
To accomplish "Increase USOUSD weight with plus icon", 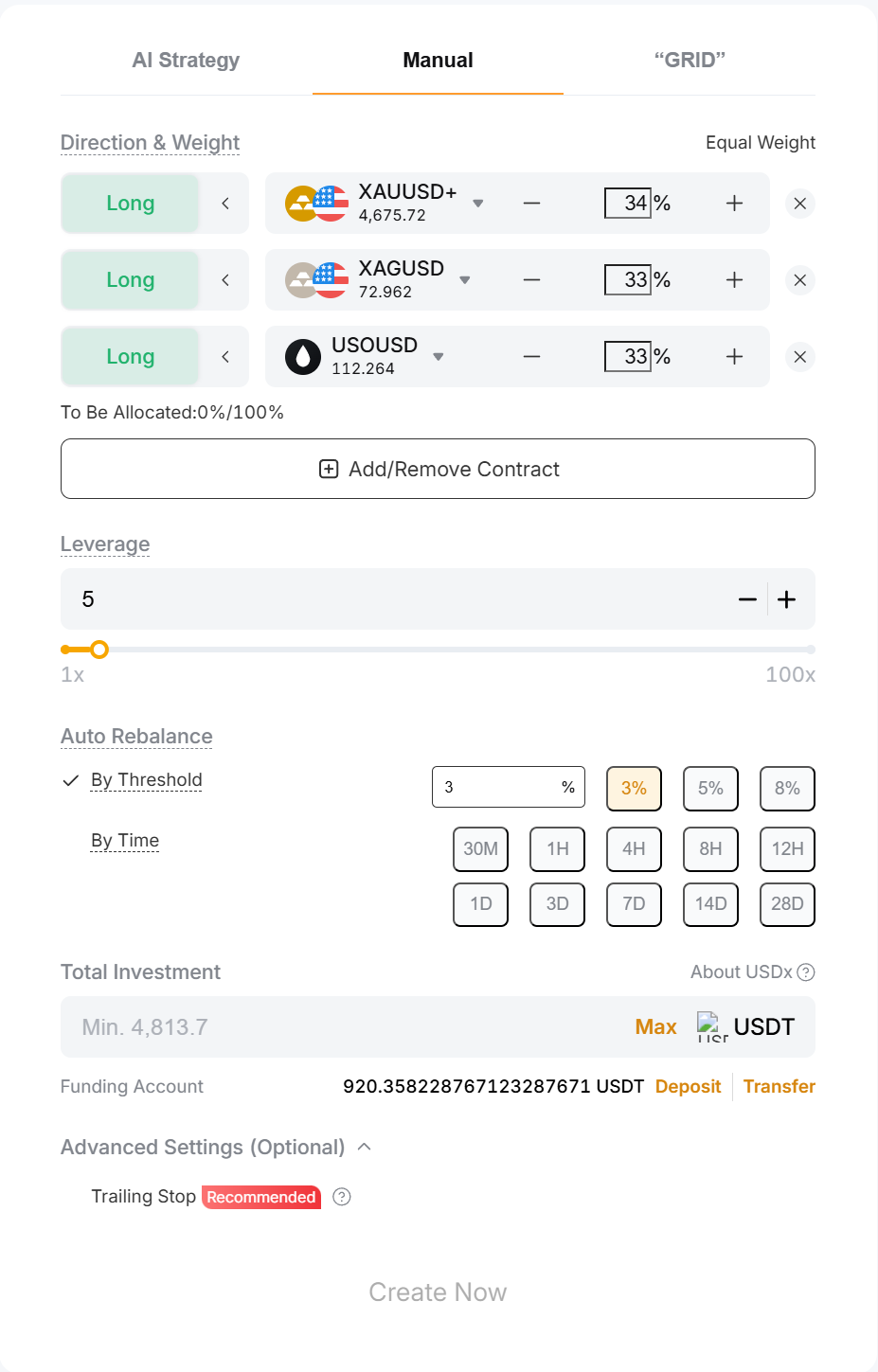I will point(734,357).
